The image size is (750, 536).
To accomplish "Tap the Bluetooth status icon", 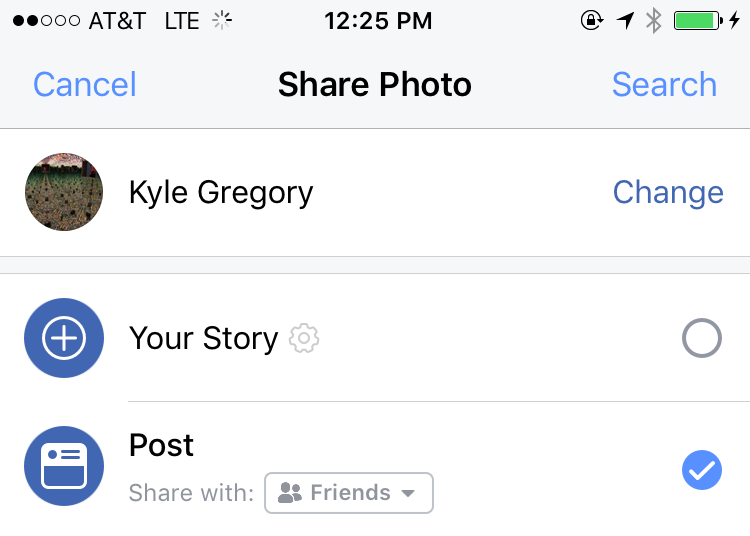I will point(654,21).
